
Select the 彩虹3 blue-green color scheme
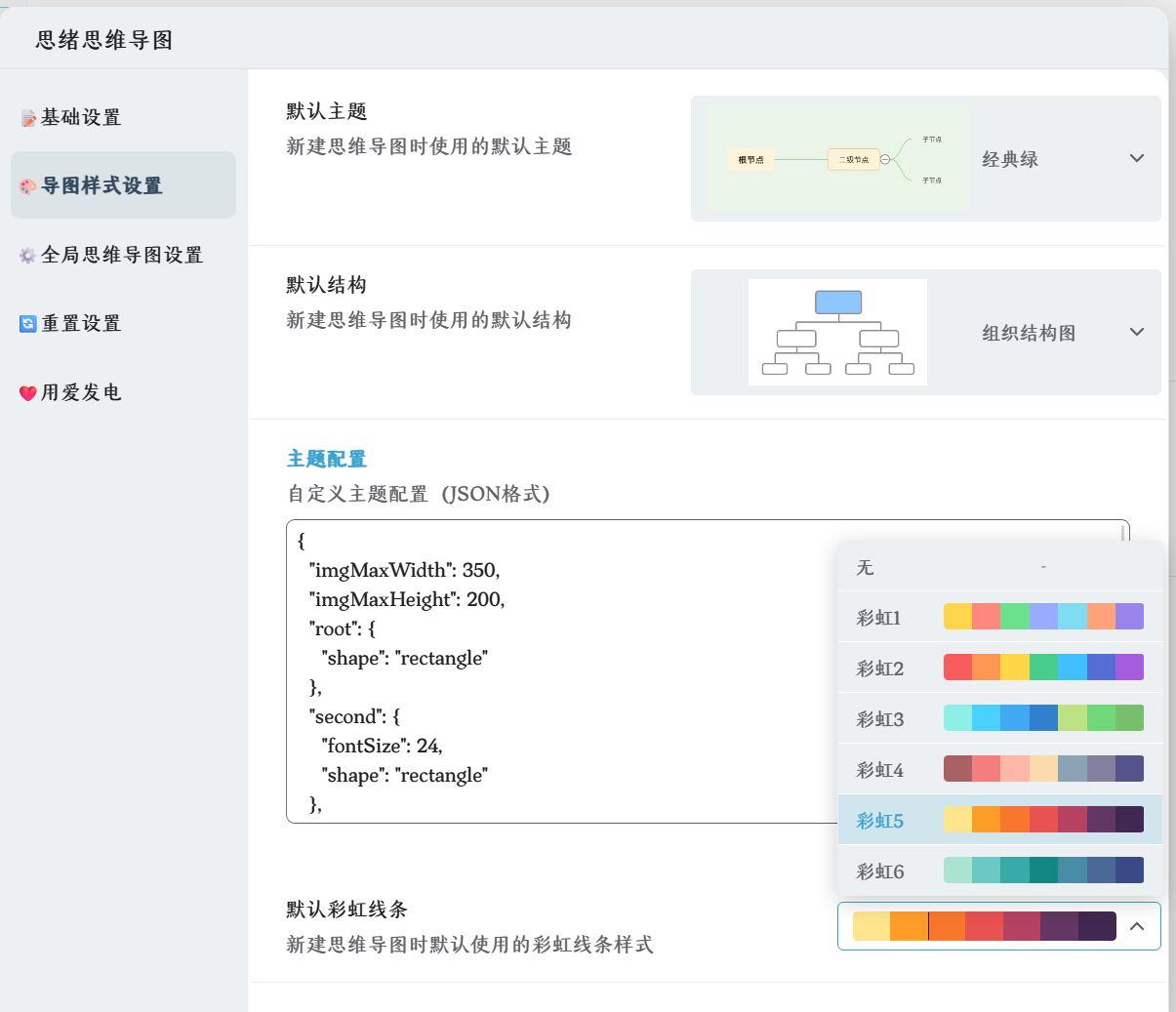[1000, 718]
